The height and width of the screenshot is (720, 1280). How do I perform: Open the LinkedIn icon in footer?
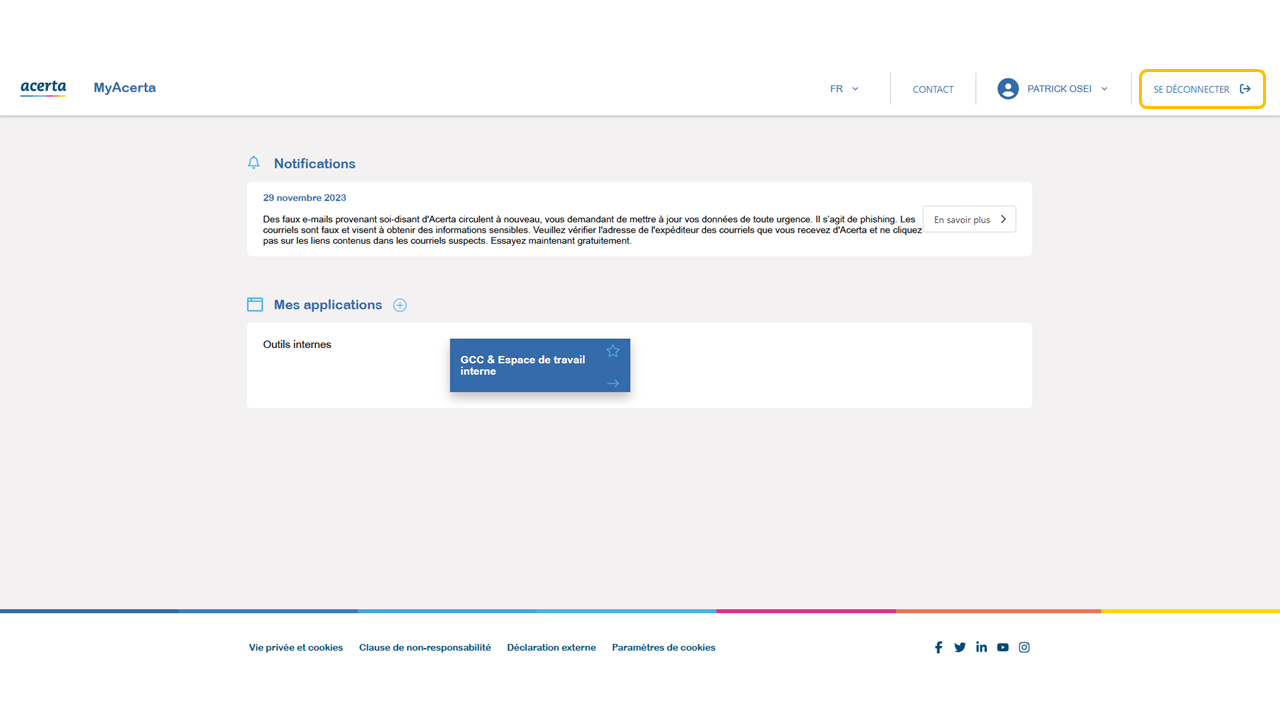[x=981, y=647]
